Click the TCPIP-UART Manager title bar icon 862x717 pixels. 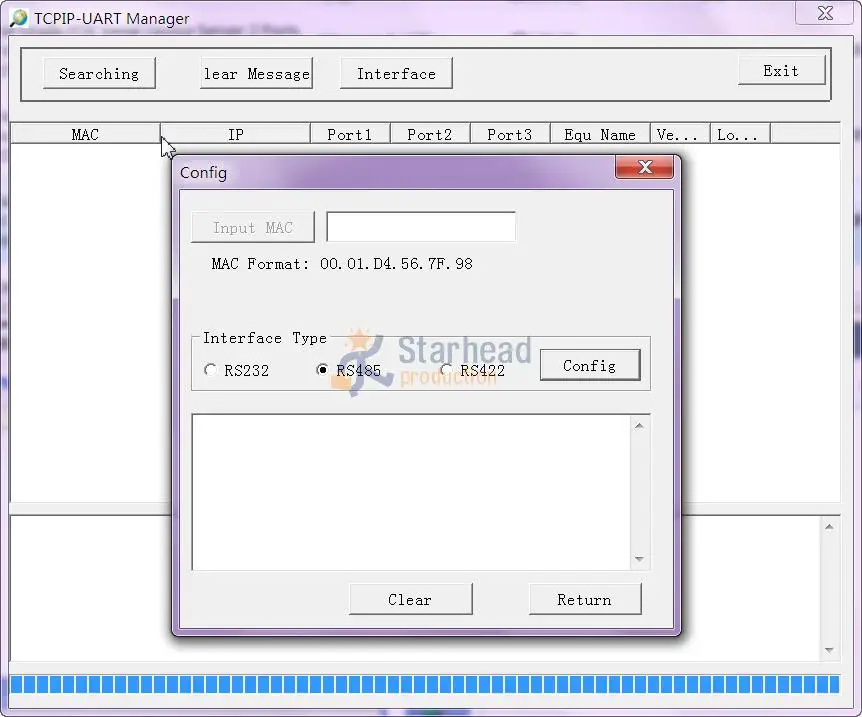(x=19, y=18)
